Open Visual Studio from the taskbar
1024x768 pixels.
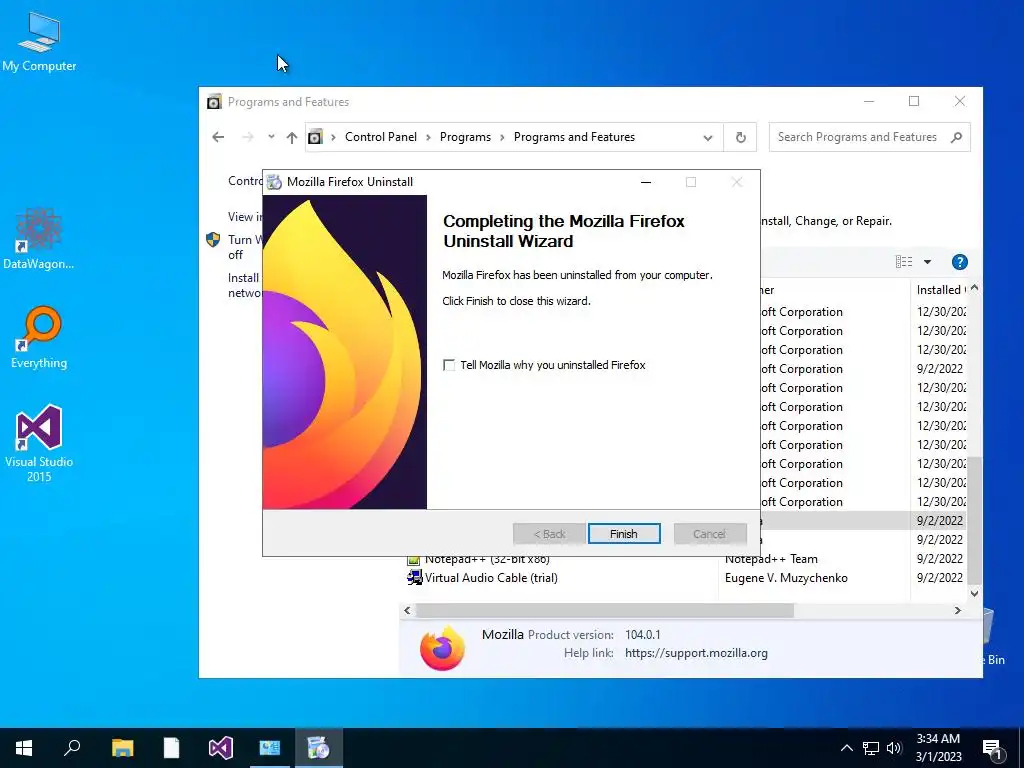[221, 748]
